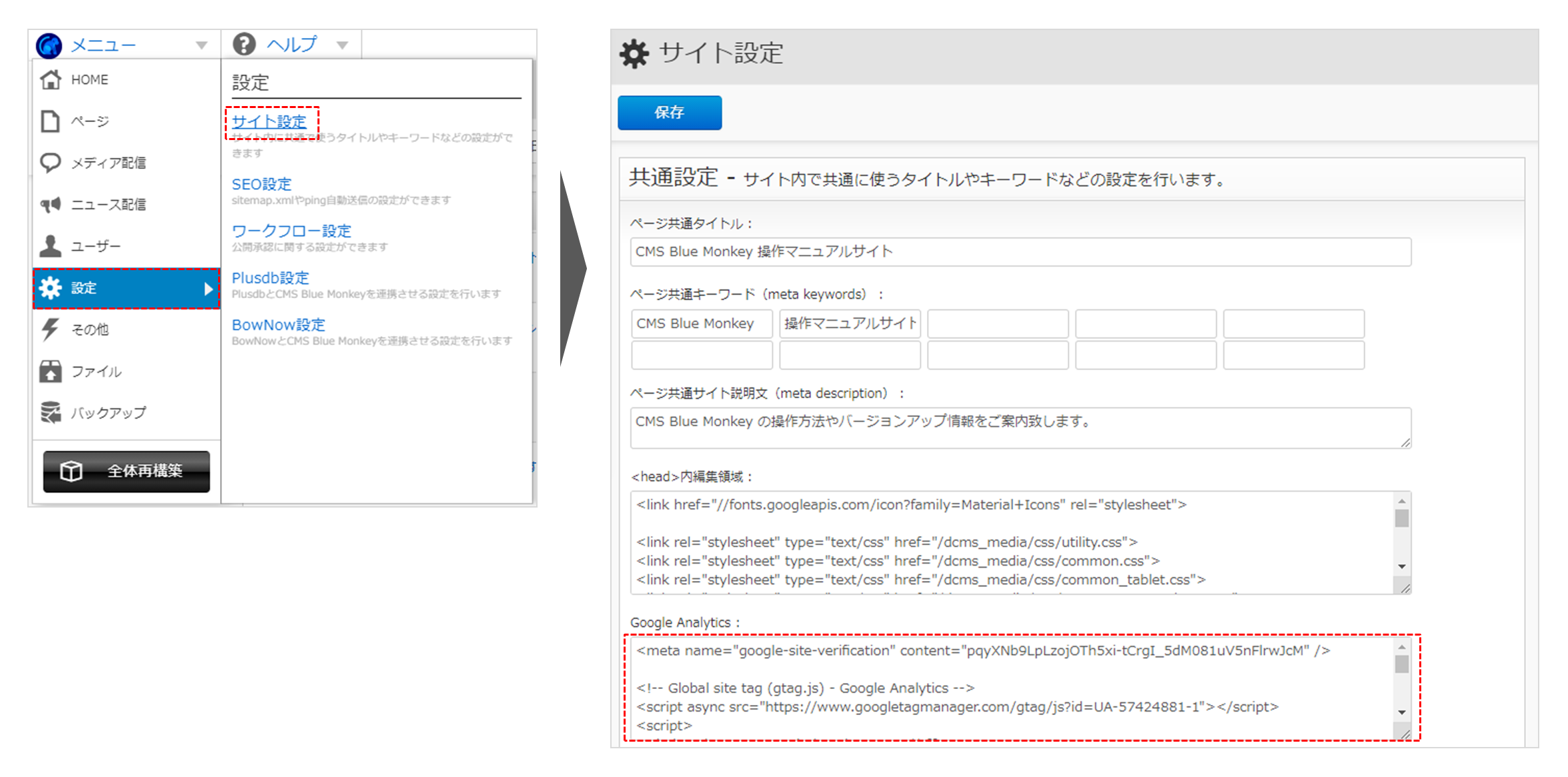
Task: Click the blue monkey logo icon
Action: coord(49,45)
